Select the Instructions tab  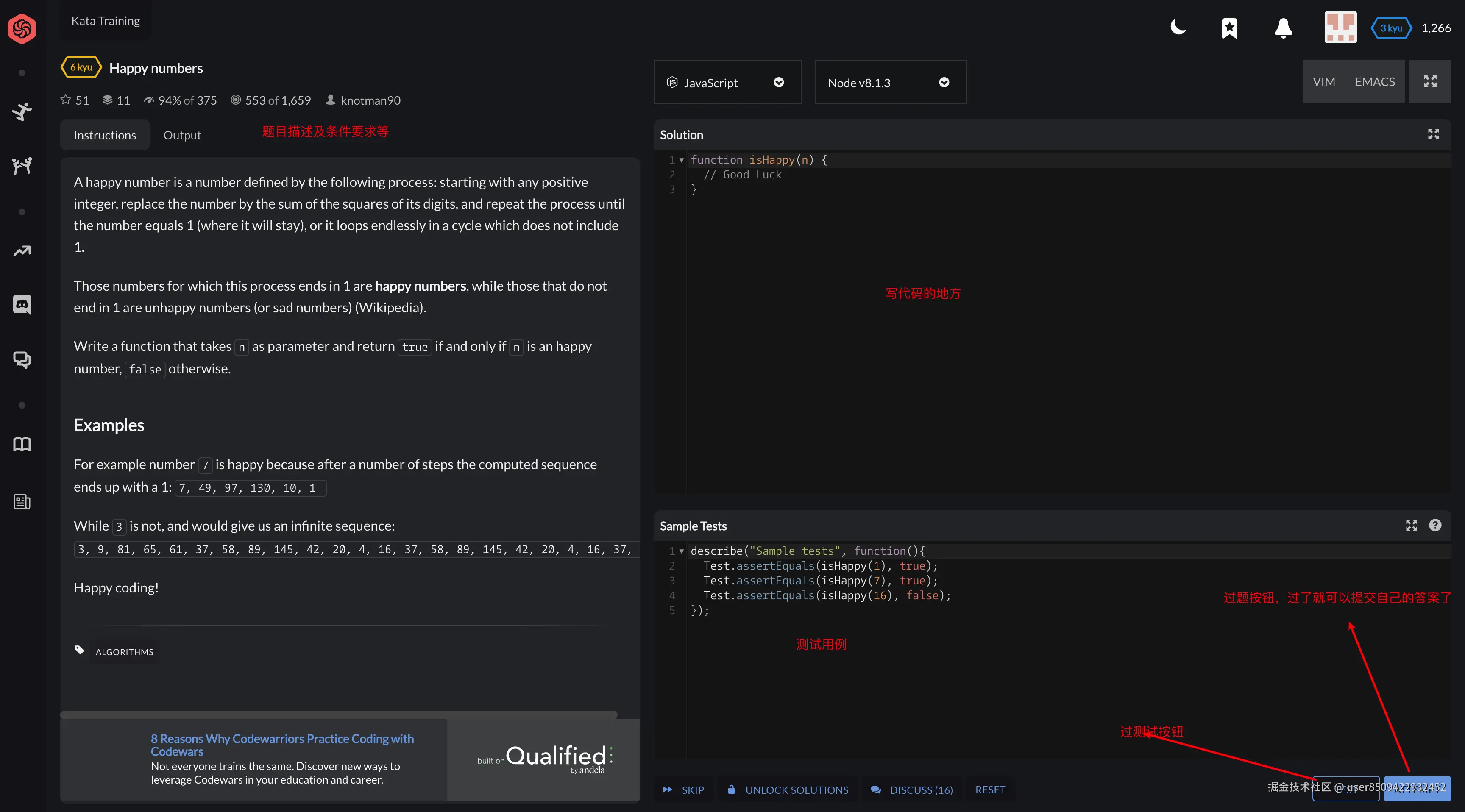(x=105, y=135)
